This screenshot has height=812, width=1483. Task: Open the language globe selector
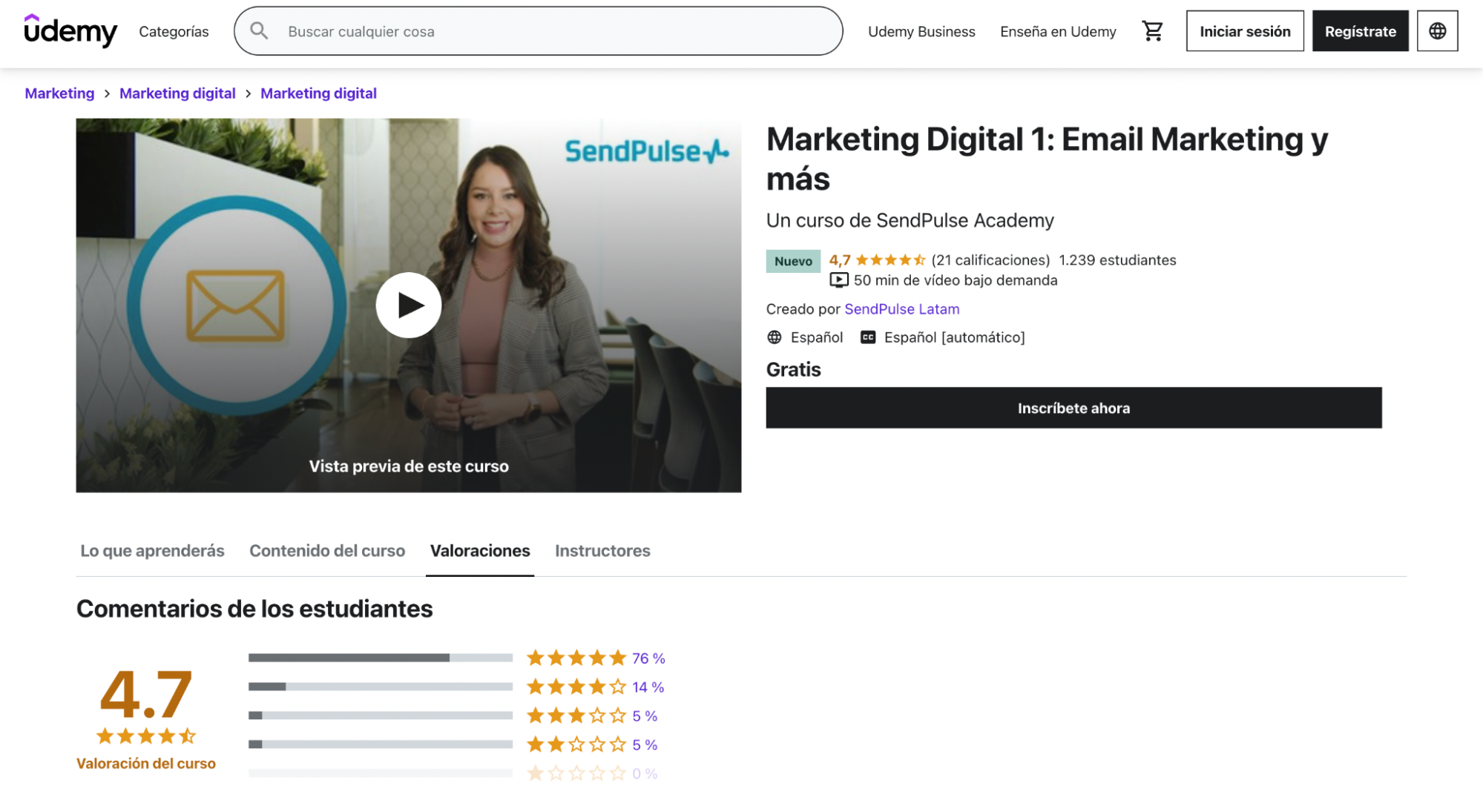click(x=1437, y=31)
